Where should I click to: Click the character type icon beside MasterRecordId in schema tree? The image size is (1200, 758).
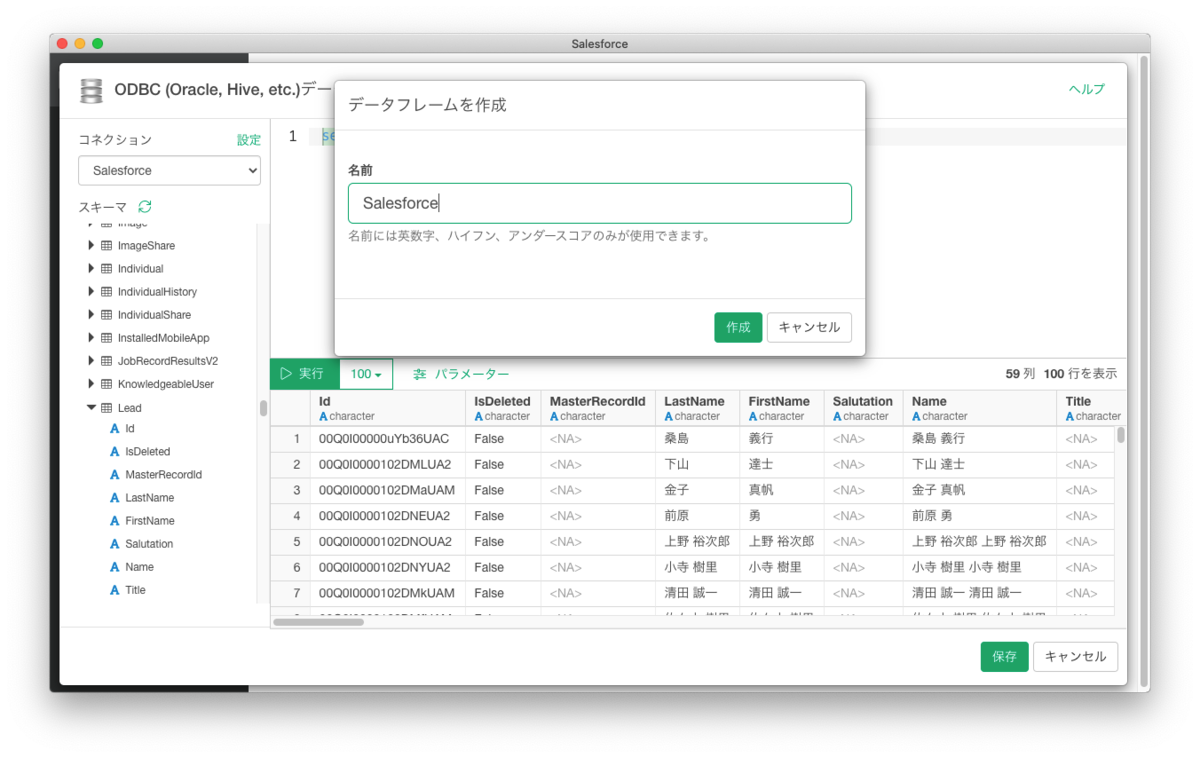tap(115, 475)
